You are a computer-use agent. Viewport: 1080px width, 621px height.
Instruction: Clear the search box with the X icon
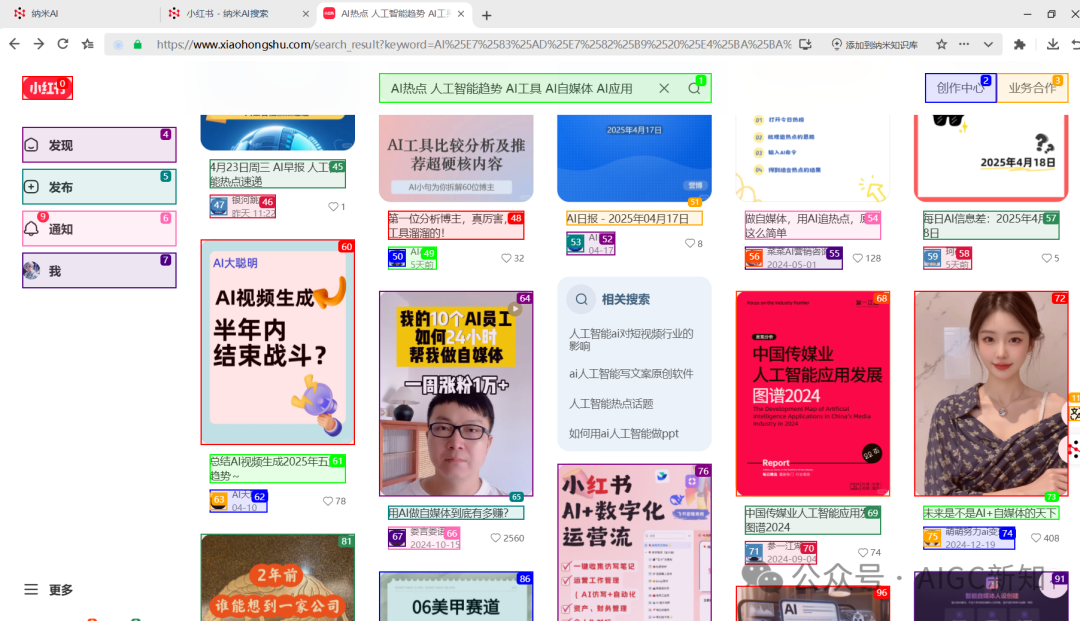(x=664, y=88)
